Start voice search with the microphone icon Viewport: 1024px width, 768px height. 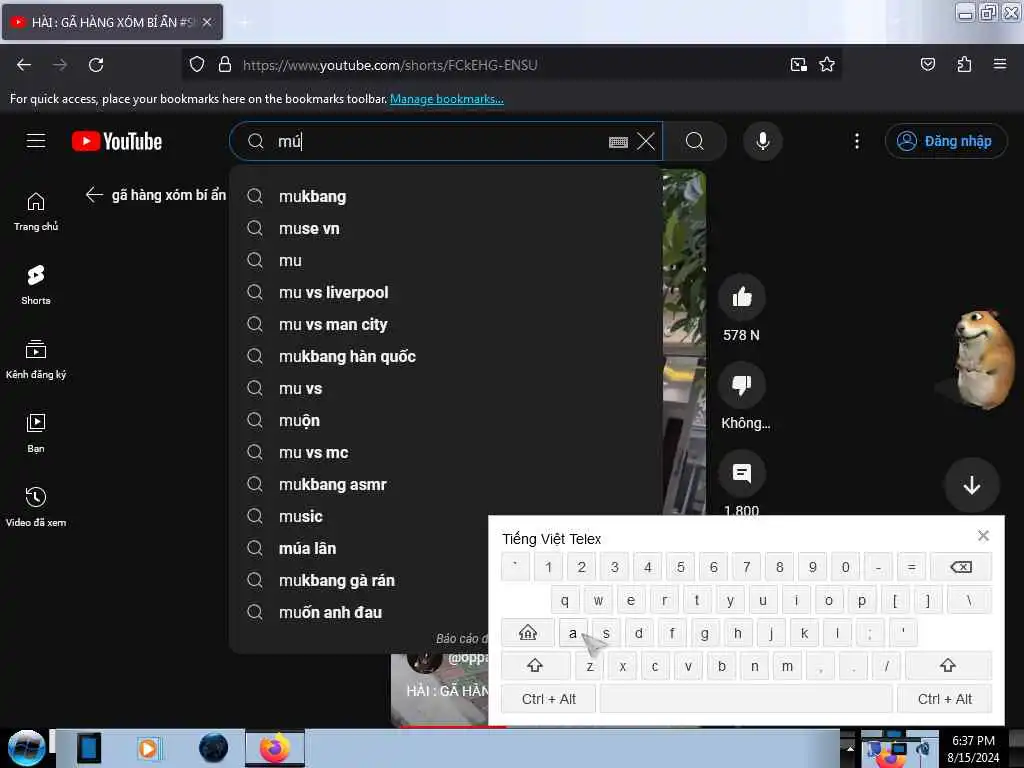tap(762, 141)
